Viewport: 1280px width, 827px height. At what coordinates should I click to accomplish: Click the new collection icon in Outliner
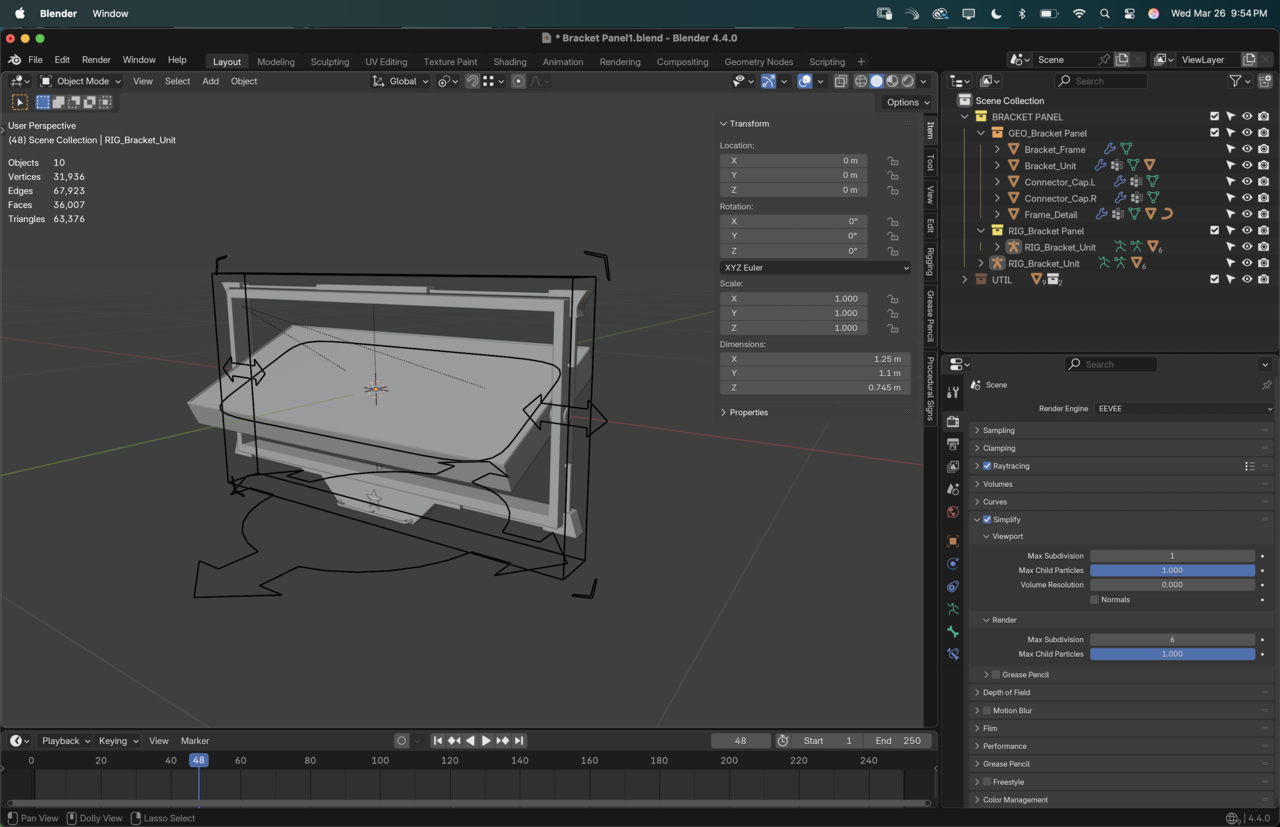(1265, 81)
